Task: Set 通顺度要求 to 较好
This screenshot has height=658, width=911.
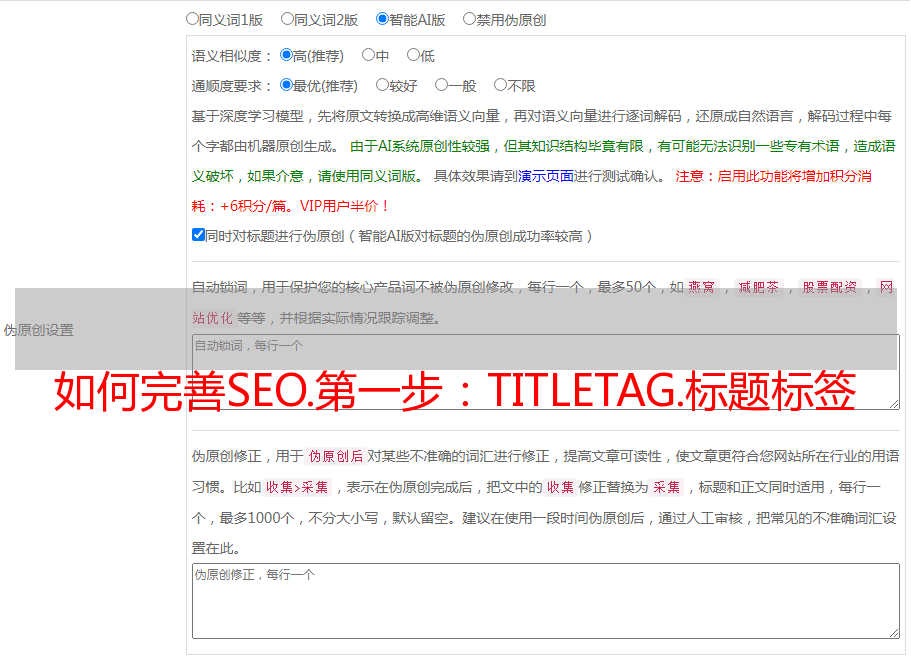Action: (x=382, y=85)
